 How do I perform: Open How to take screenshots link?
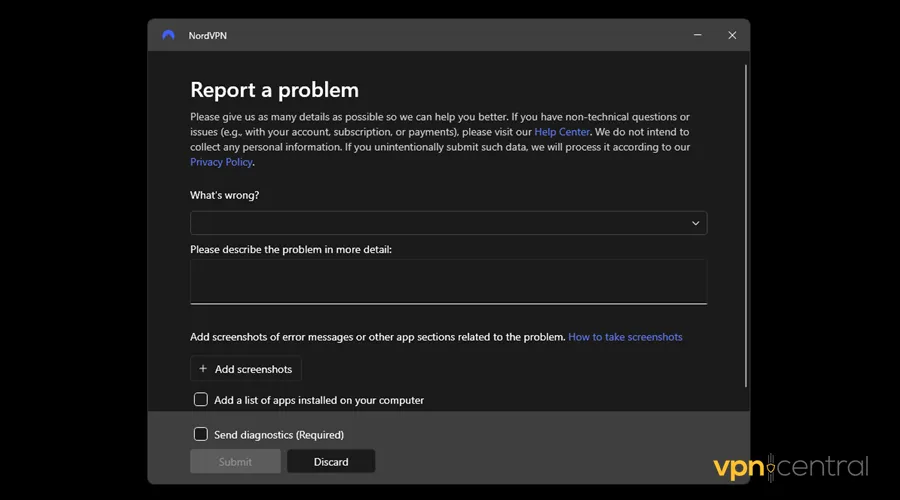point(625,337)
